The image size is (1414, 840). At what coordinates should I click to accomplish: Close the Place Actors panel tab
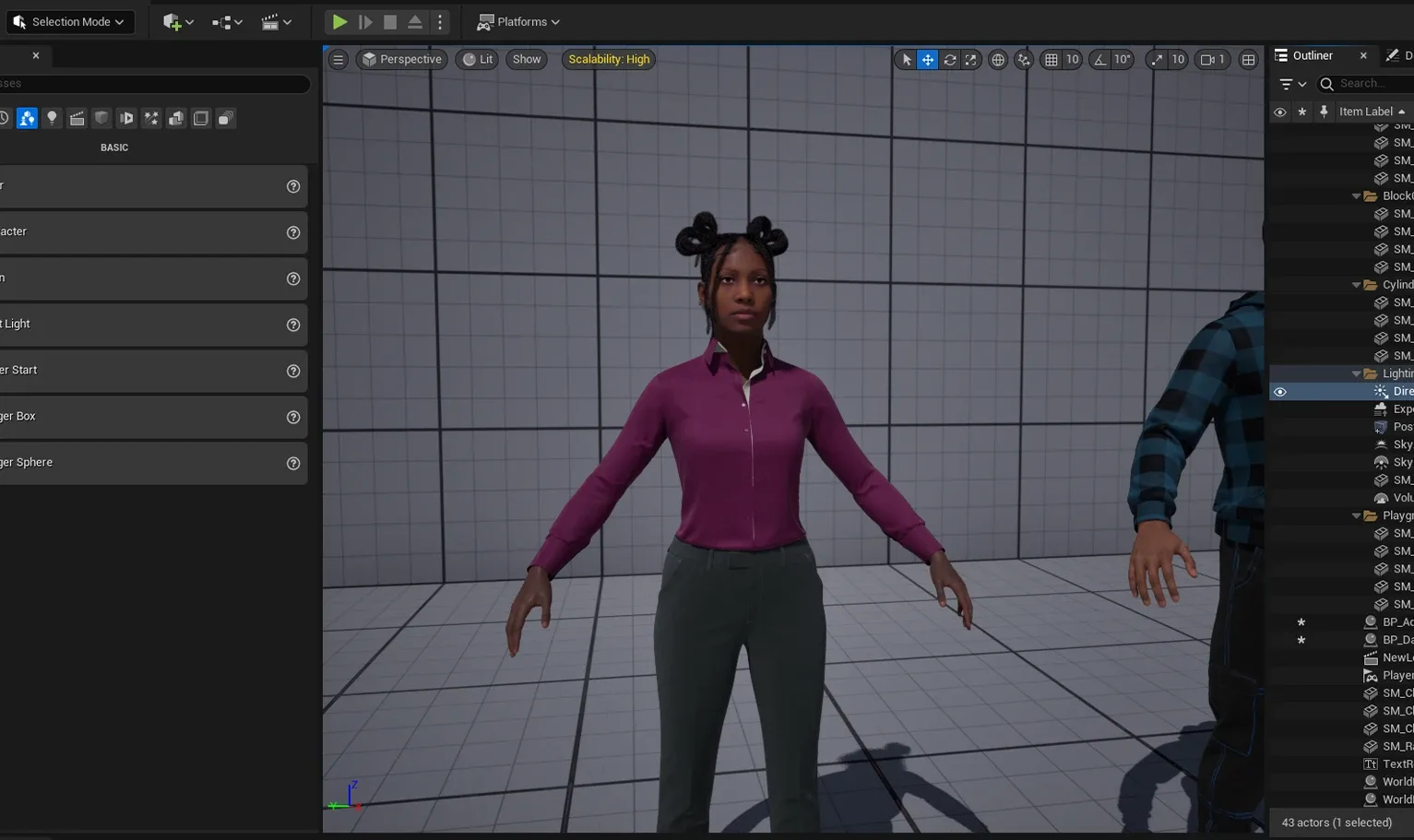tap(36, 55)
